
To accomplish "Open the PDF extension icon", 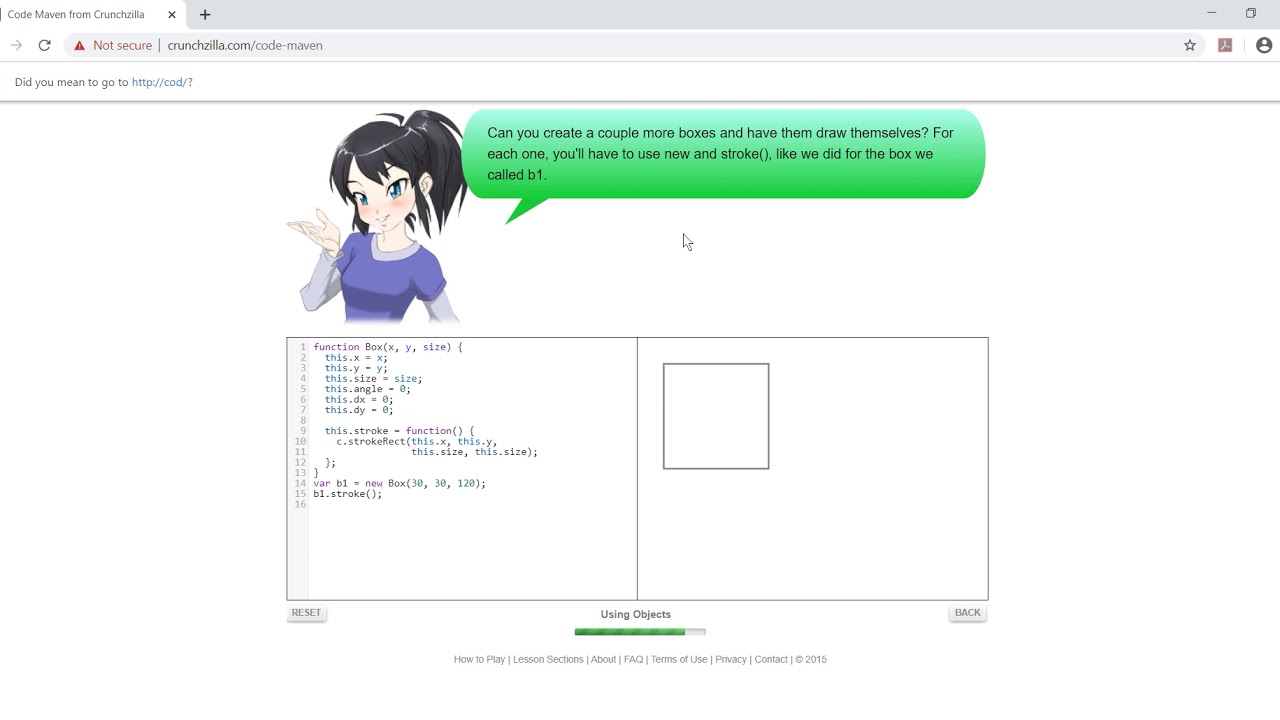I will click(x=1225, y=45).
